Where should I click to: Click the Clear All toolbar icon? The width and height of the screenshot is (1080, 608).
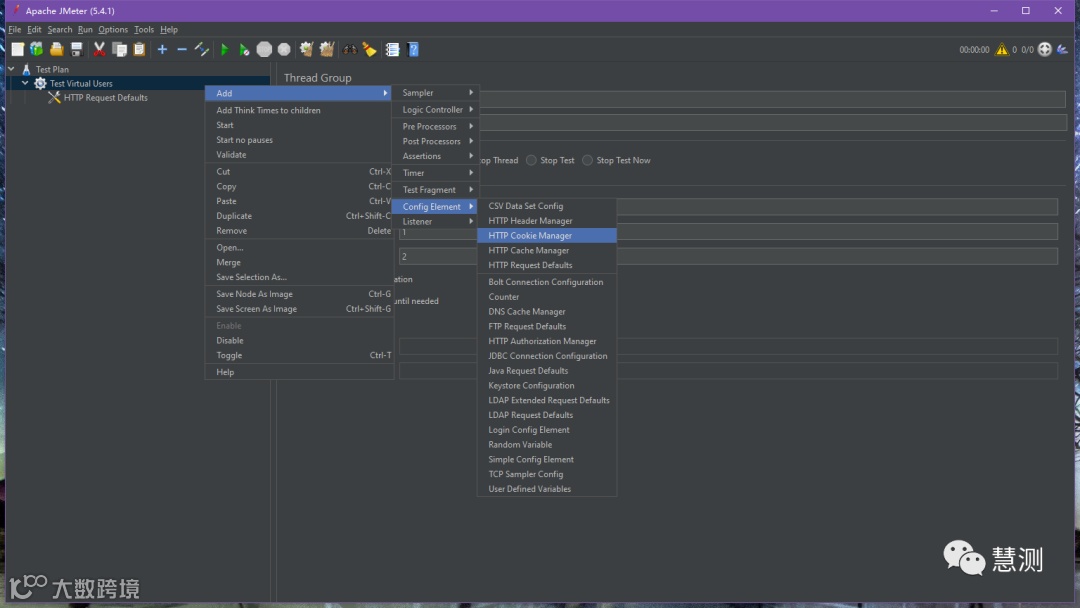click(x=326, y=50)
